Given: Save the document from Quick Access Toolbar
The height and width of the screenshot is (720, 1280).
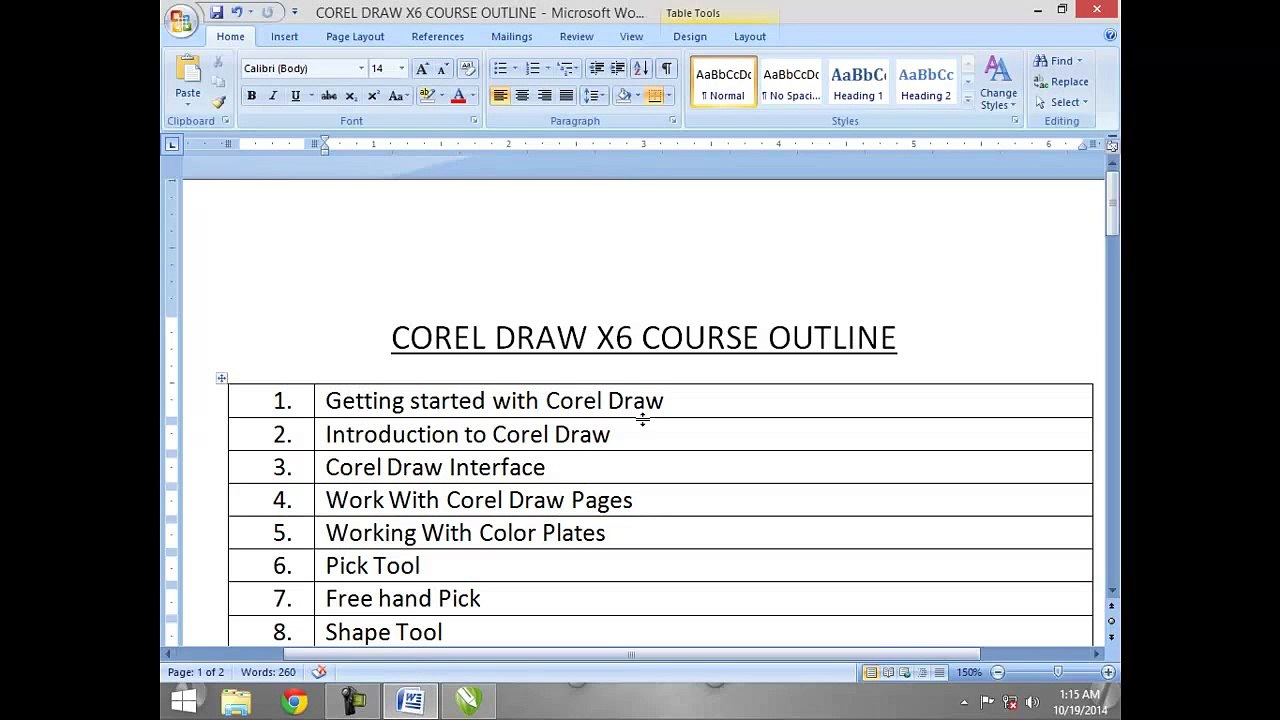Looking at the screenshot, I should click(216, 12).
